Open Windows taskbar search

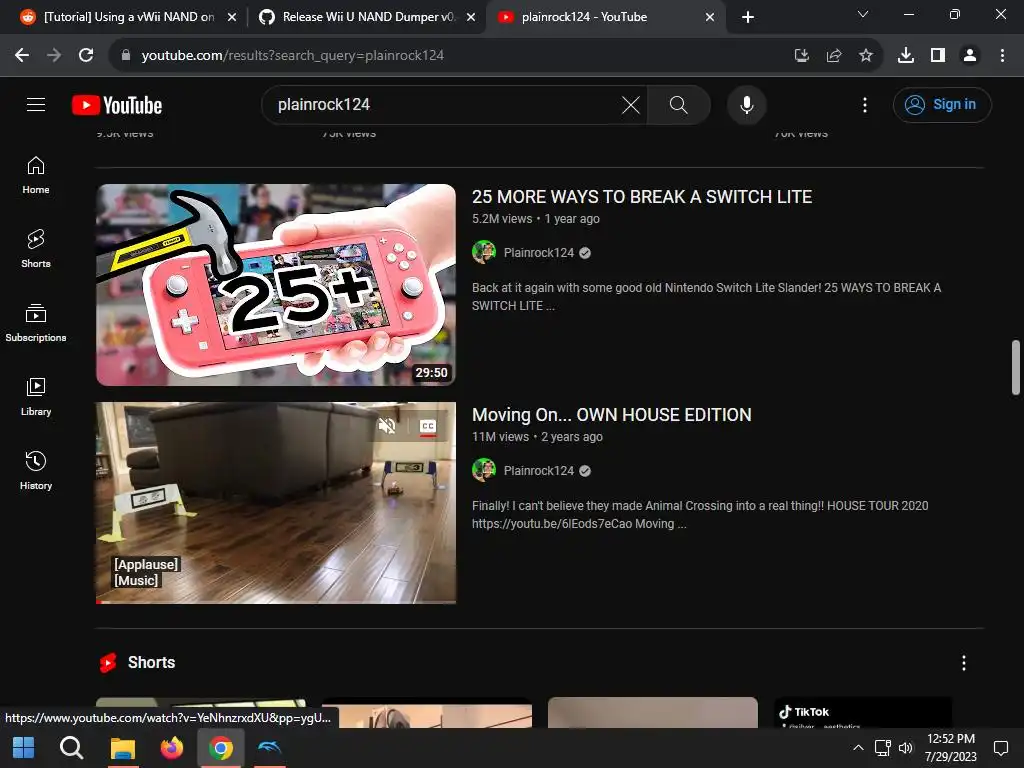coord(71,748)
